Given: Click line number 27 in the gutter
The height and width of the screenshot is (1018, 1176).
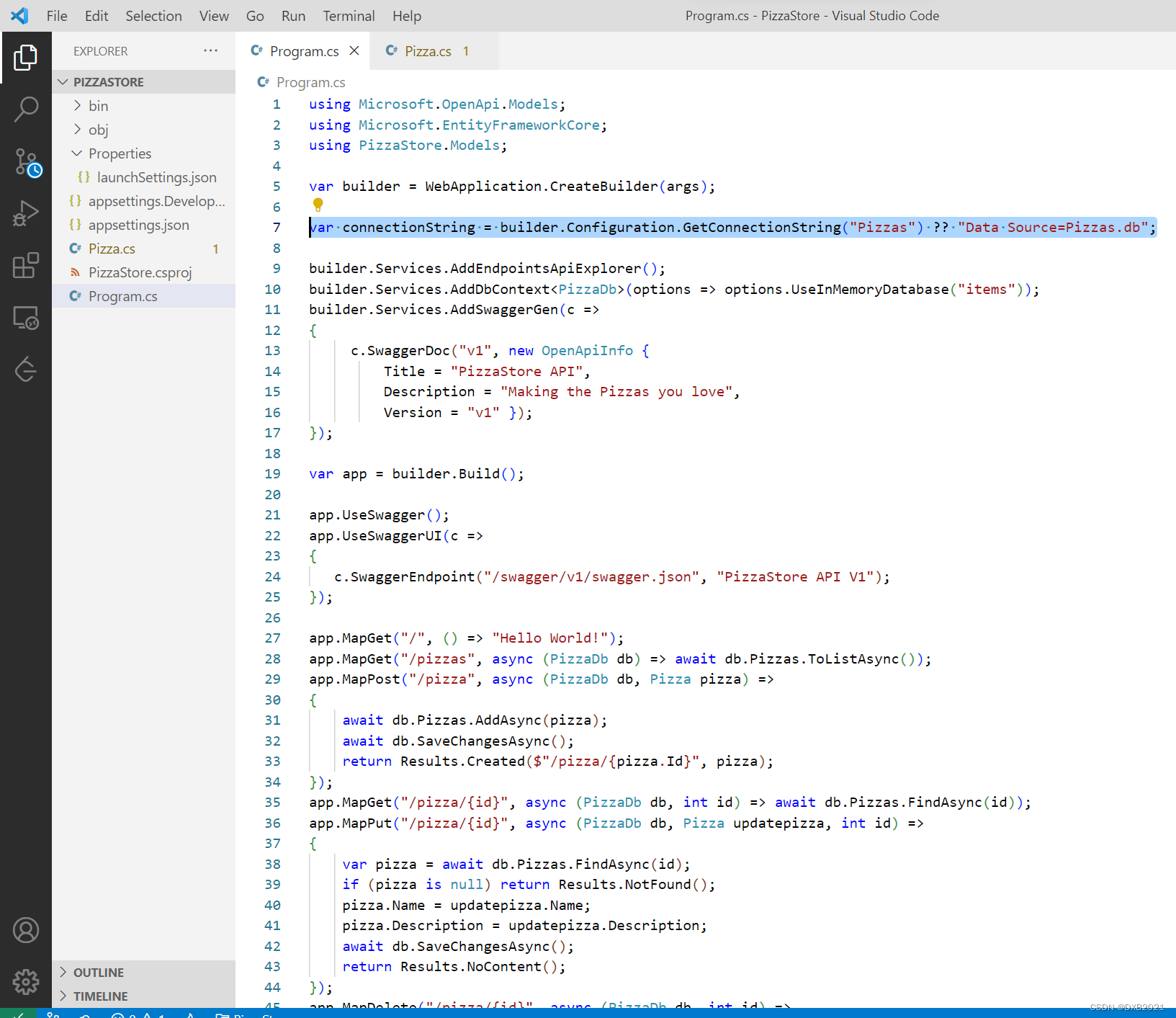Looking at the screenshot, I should (x=272, y=638).
